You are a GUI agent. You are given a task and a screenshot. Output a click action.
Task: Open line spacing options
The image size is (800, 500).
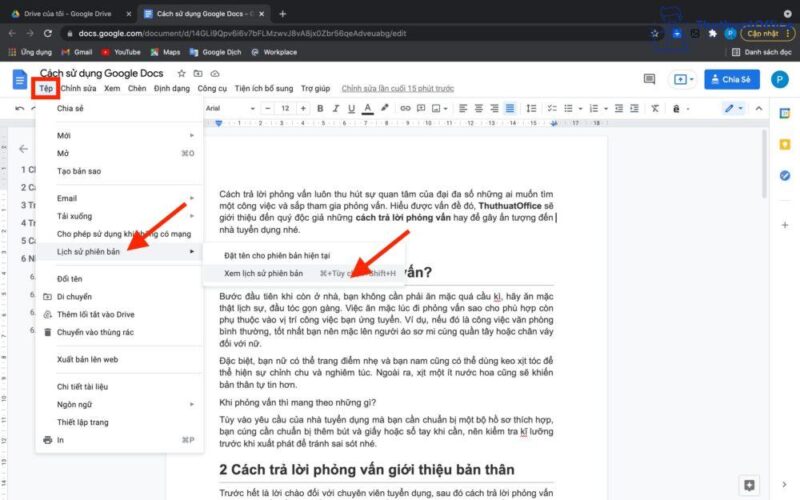(531, 108)
